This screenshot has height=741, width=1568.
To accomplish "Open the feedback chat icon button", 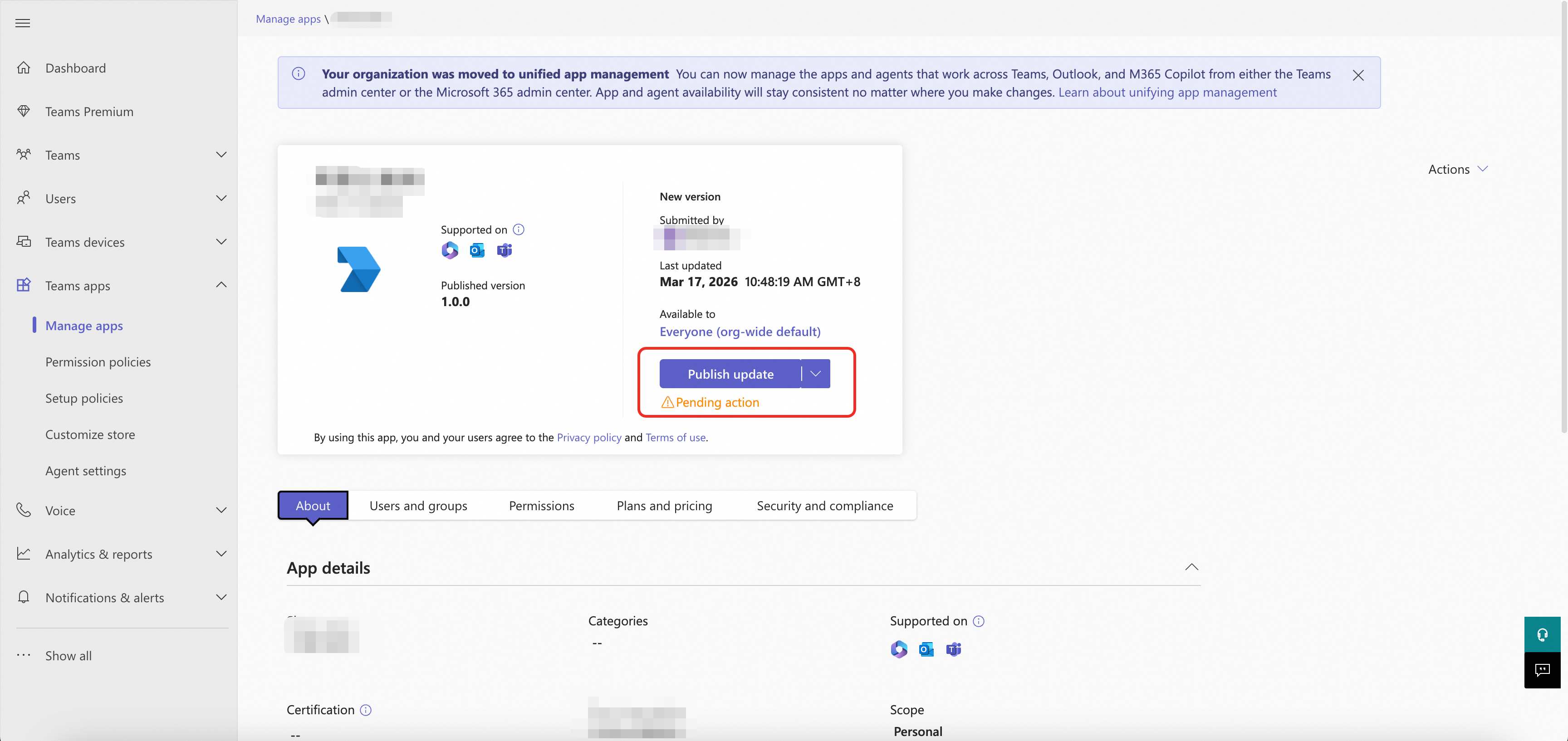I will 1542,670.
